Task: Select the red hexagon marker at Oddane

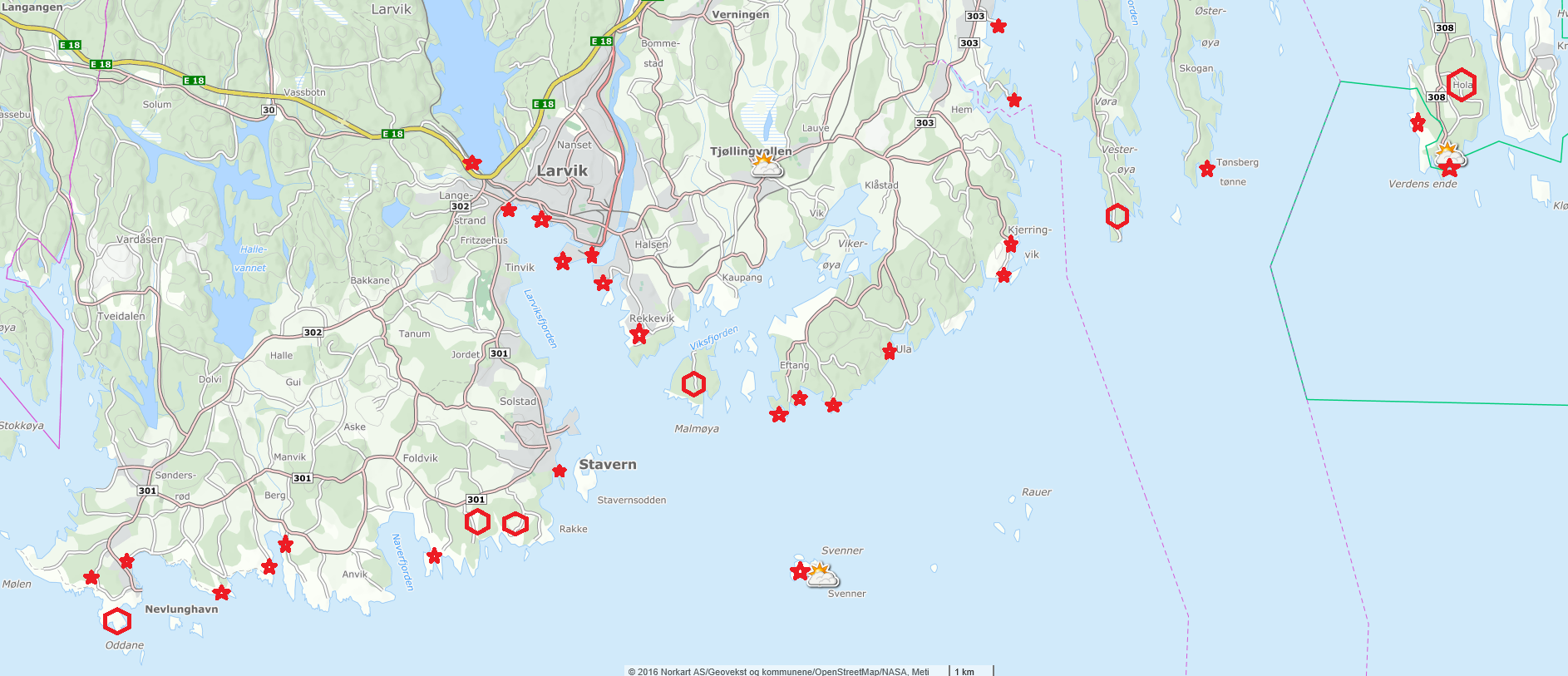Action: pos(117,620)
